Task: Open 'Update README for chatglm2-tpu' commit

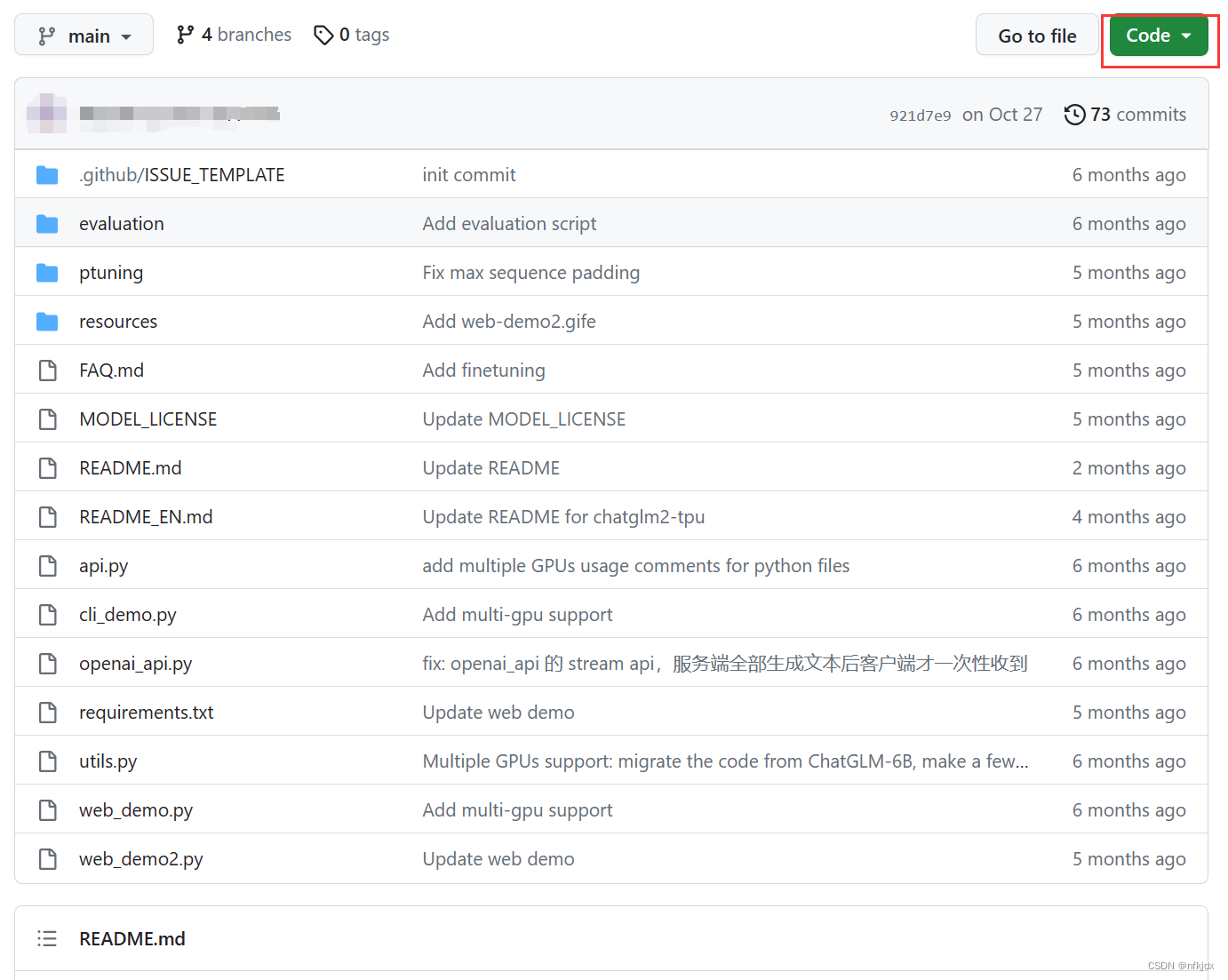Action: [563, 517]
